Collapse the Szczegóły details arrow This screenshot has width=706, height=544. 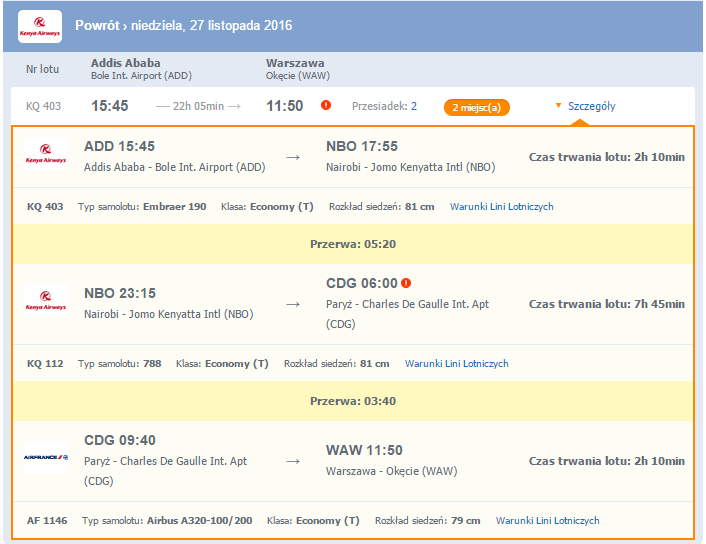(x=558, y=106)
